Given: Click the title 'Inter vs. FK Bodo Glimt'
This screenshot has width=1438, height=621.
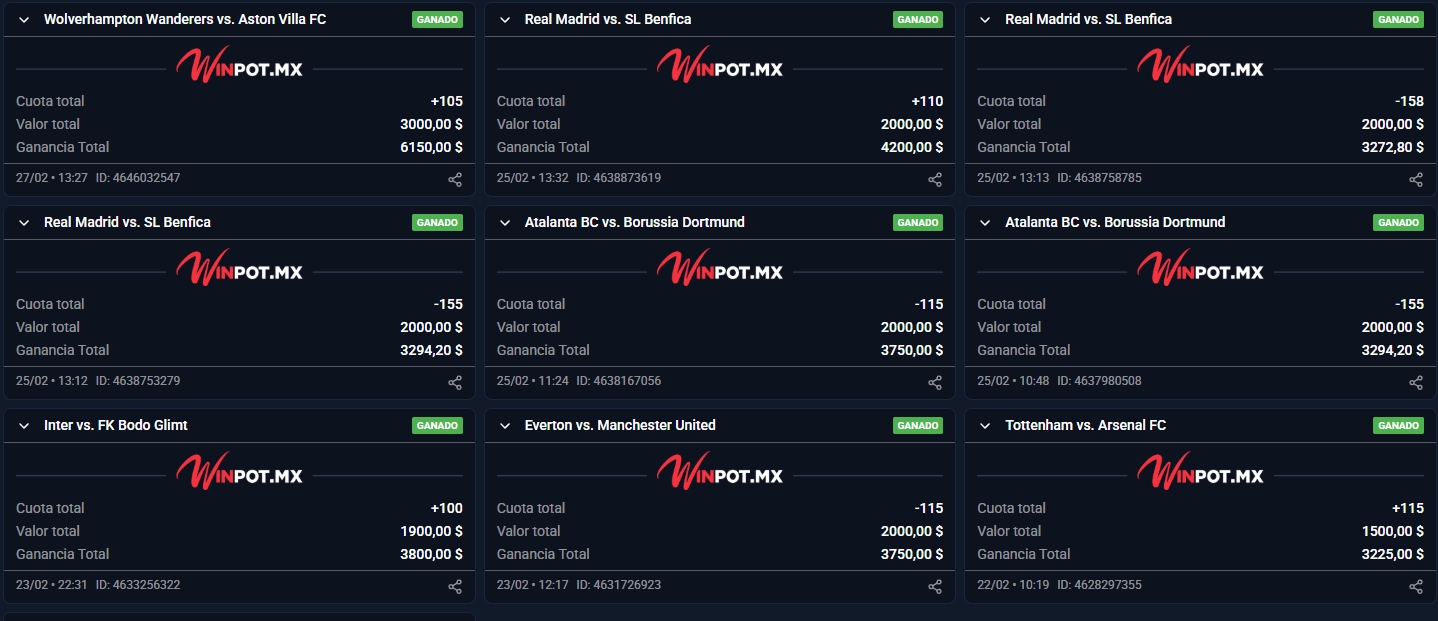Looking at the screenshot, I should [116, 425].
